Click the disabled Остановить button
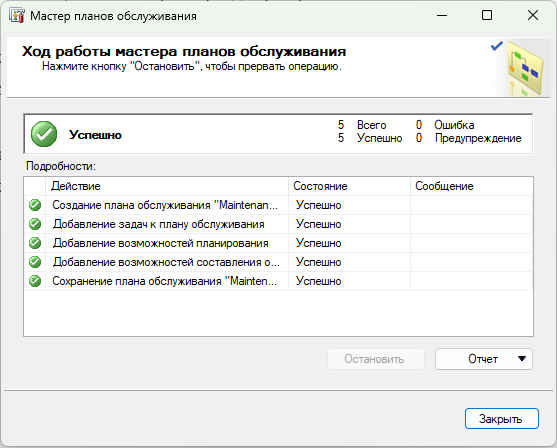The image size is (557, 448). click(376, 359)
